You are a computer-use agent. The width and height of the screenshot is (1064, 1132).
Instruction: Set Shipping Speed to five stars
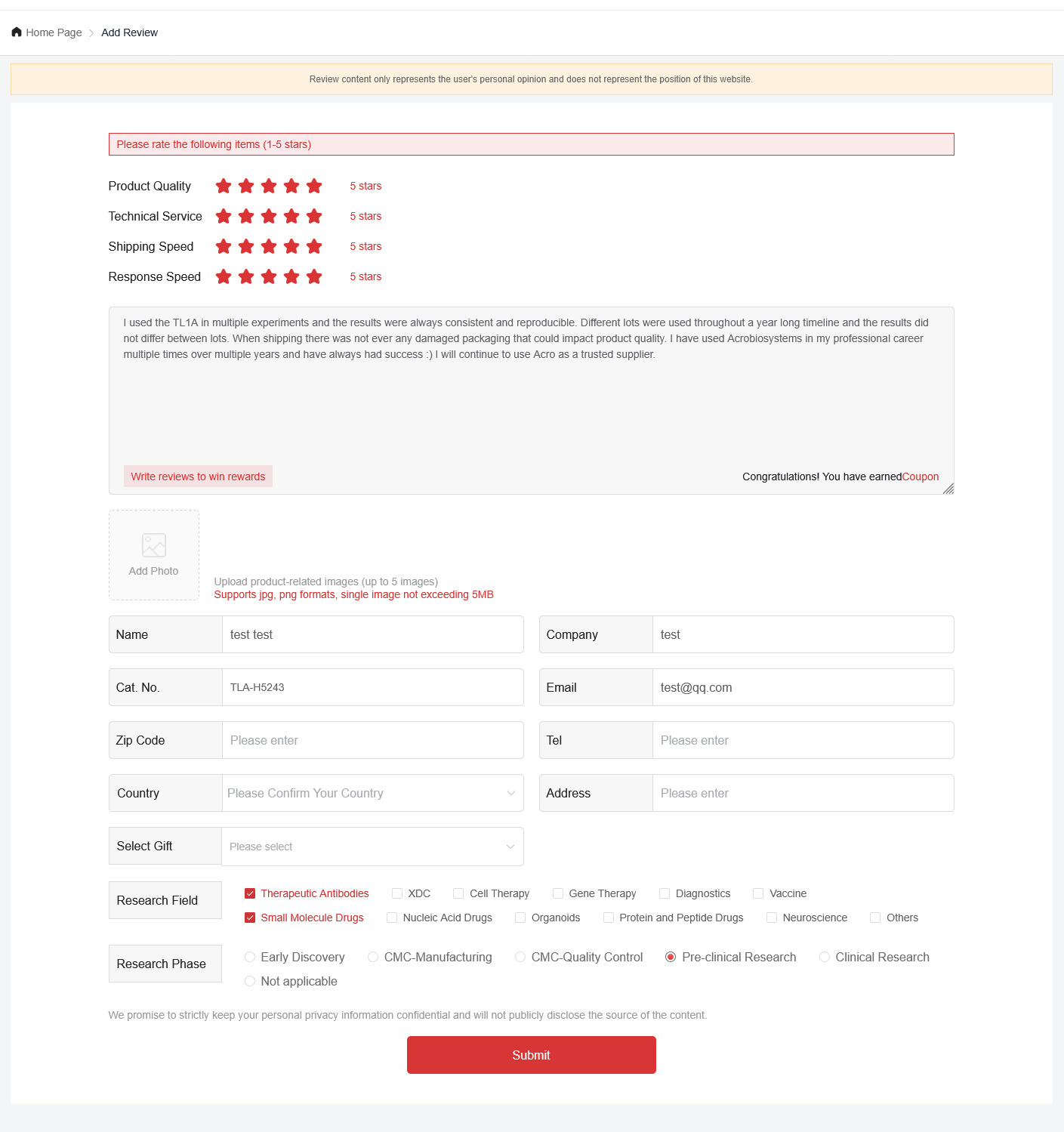pyautogui.click(x=314, y=246)
